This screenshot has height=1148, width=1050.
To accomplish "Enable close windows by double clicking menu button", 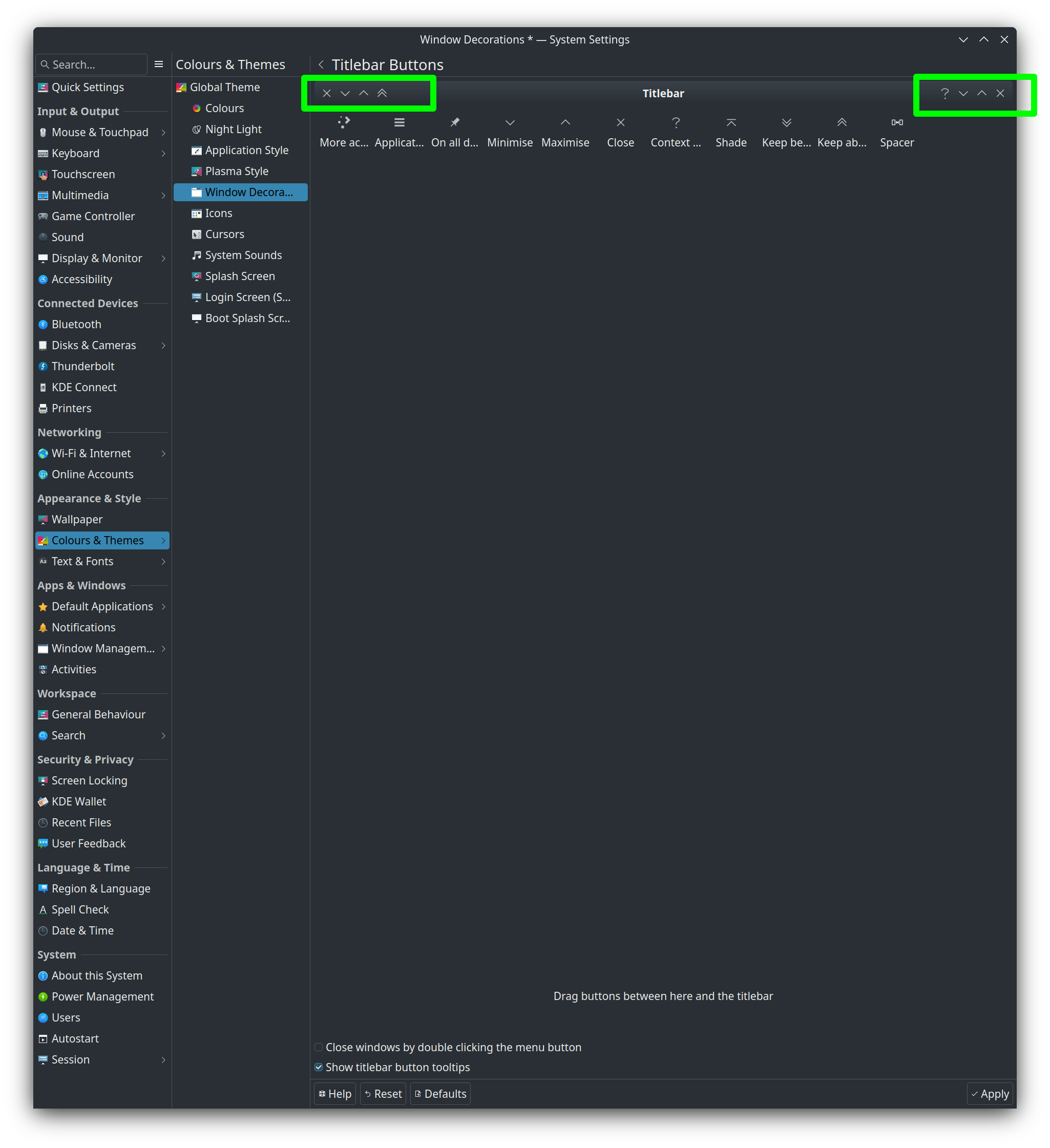I will 319,1047.
